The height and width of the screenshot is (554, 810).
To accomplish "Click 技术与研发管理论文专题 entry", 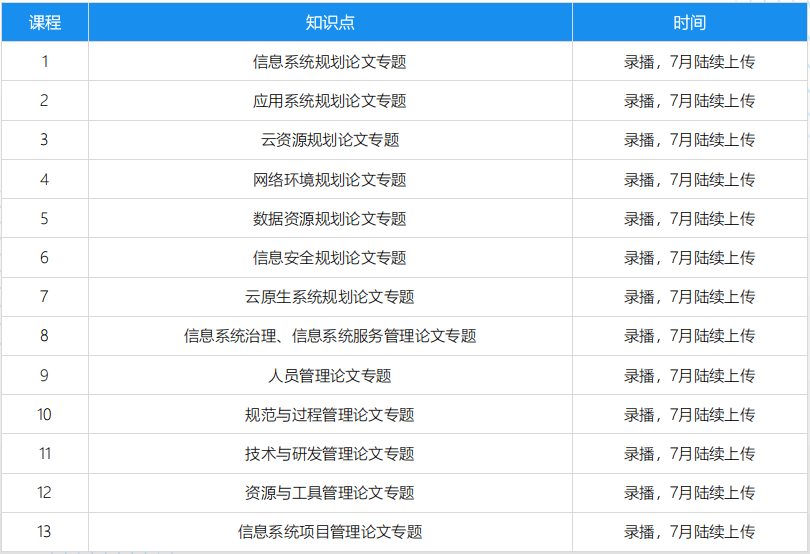I will pyautogui.click(x=330, y=454).
